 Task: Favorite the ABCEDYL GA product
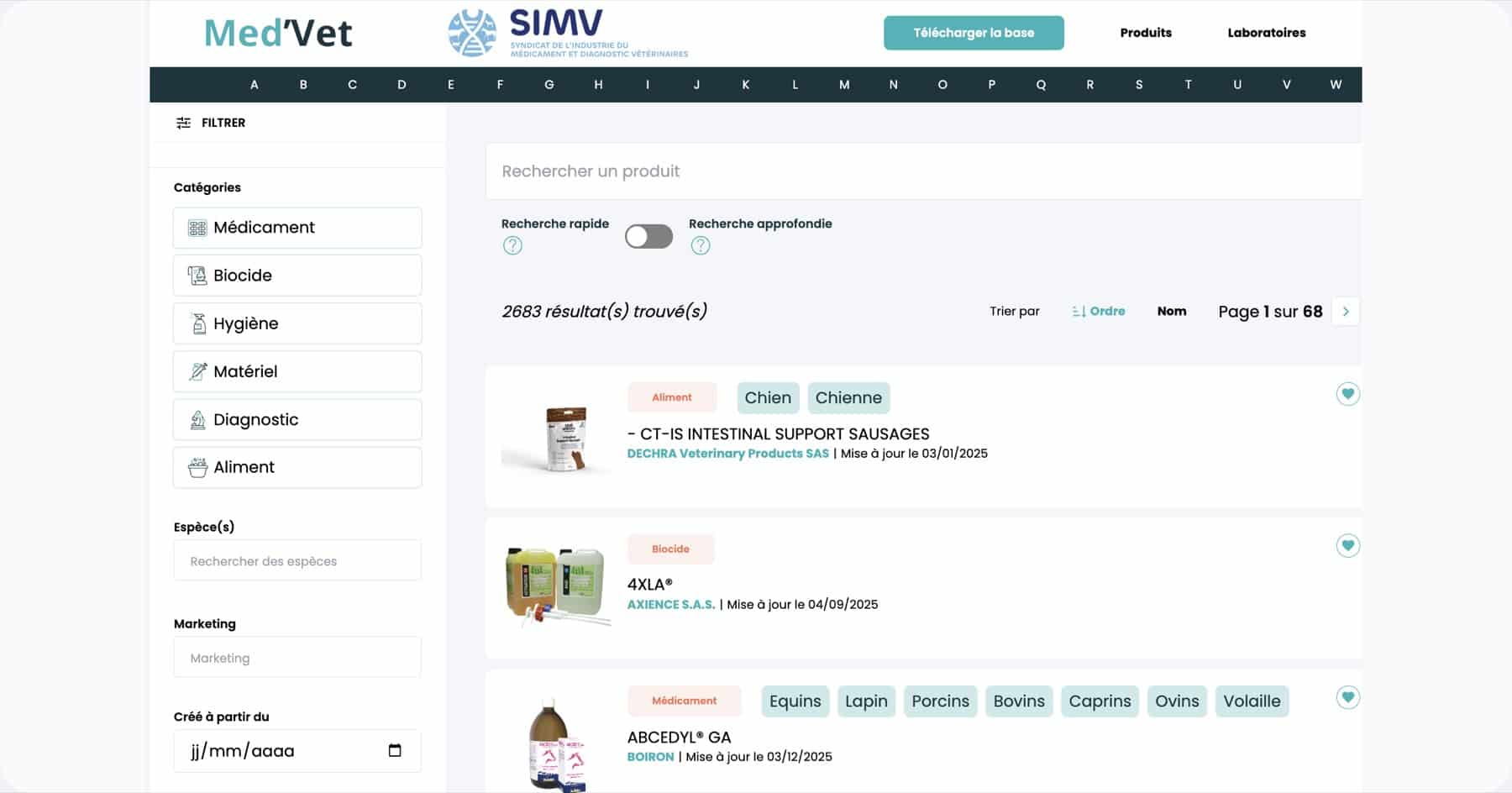[x=1347, y=697]
